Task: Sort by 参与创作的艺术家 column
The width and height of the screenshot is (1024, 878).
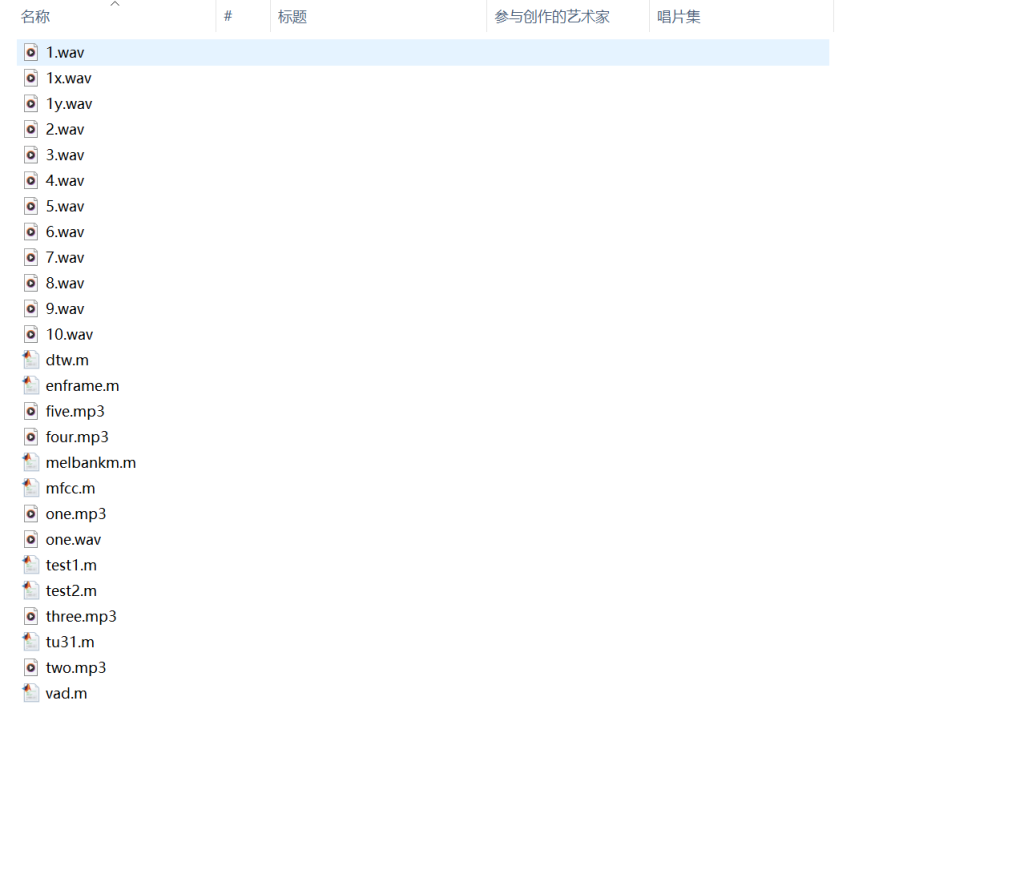Action: coord(552,17)
